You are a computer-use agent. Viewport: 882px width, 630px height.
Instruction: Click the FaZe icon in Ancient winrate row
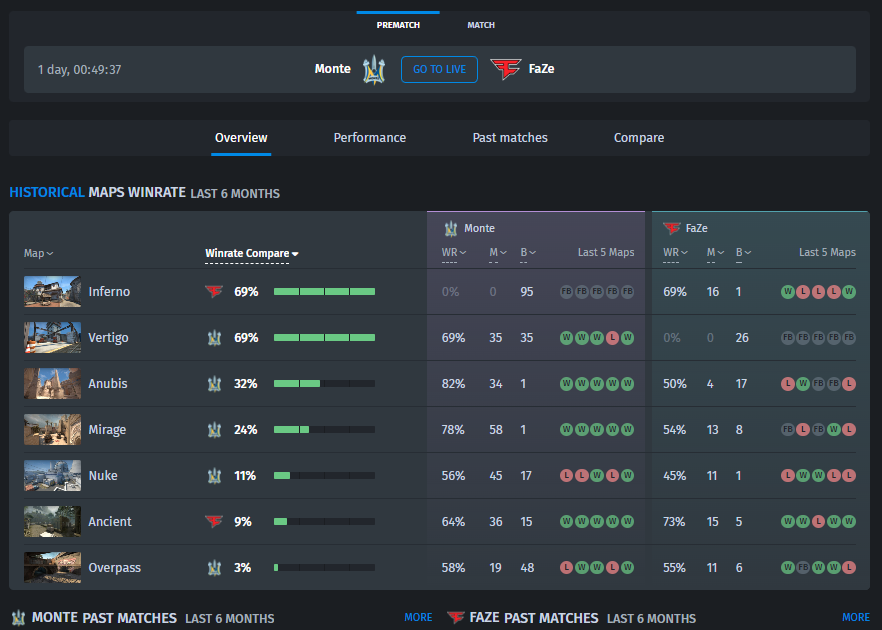[214, 521]
